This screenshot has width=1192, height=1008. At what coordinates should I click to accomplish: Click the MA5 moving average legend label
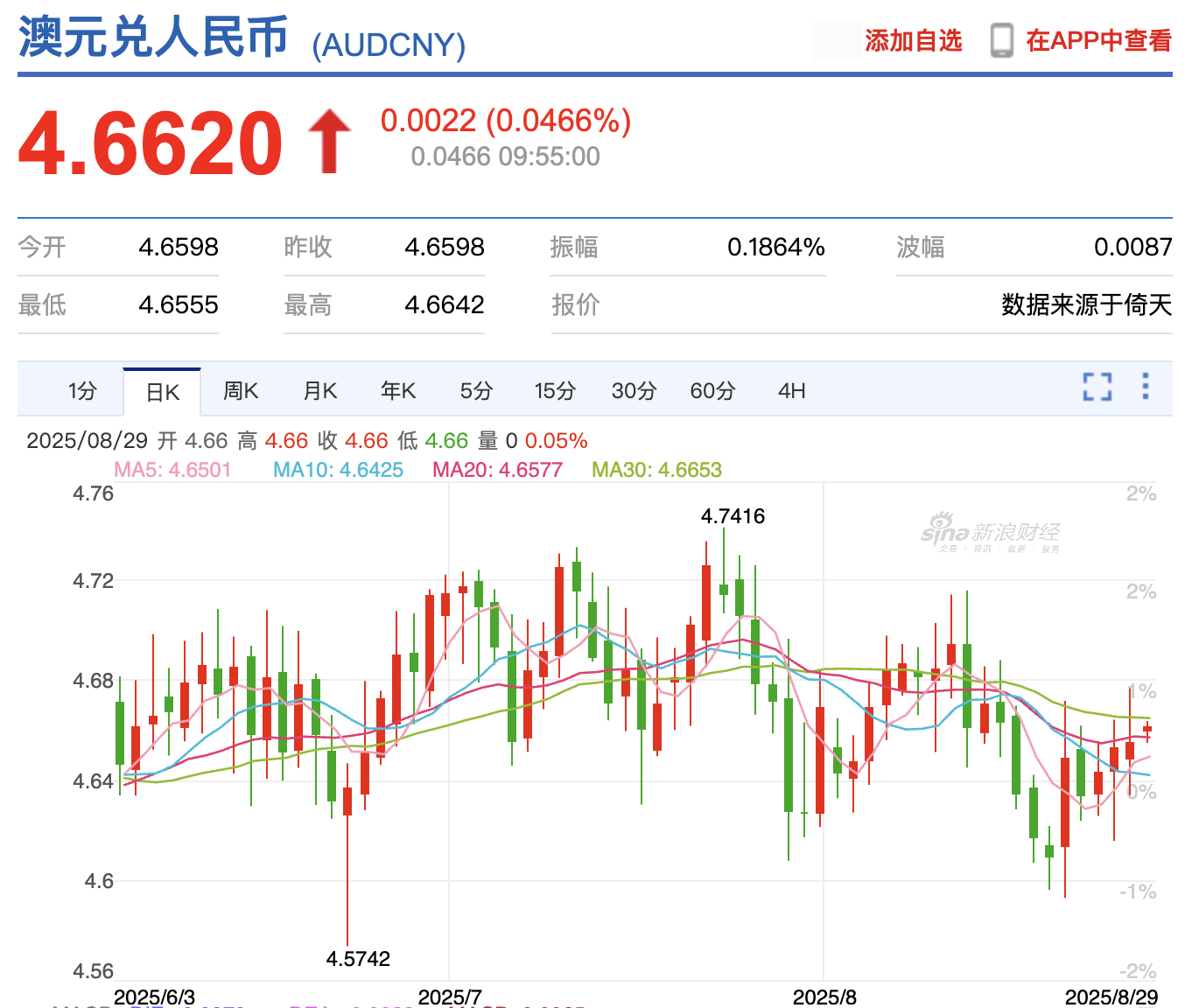(x=172, y=470)
